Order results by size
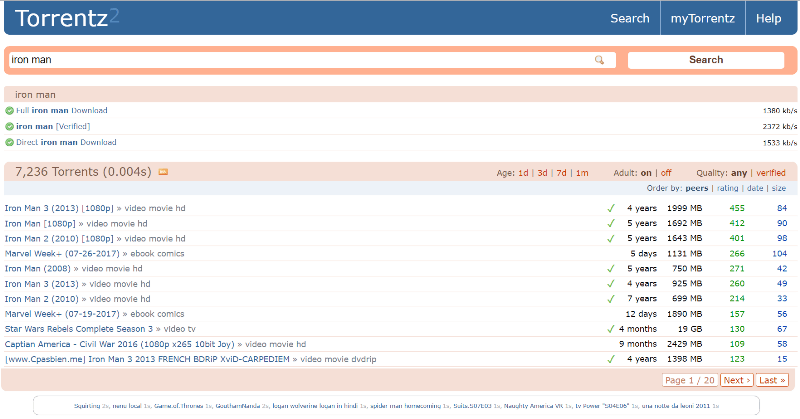The image size is (800, 419). click(x=779, y=188)
